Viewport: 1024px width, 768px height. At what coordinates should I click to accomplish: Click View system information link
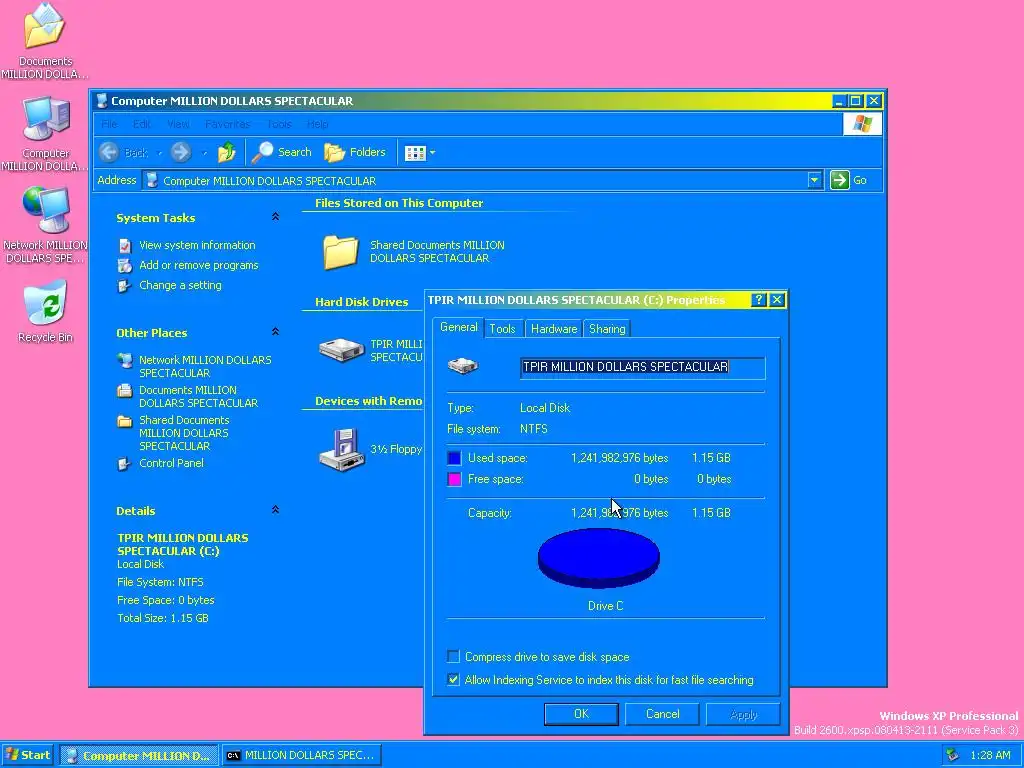[197, 245]
